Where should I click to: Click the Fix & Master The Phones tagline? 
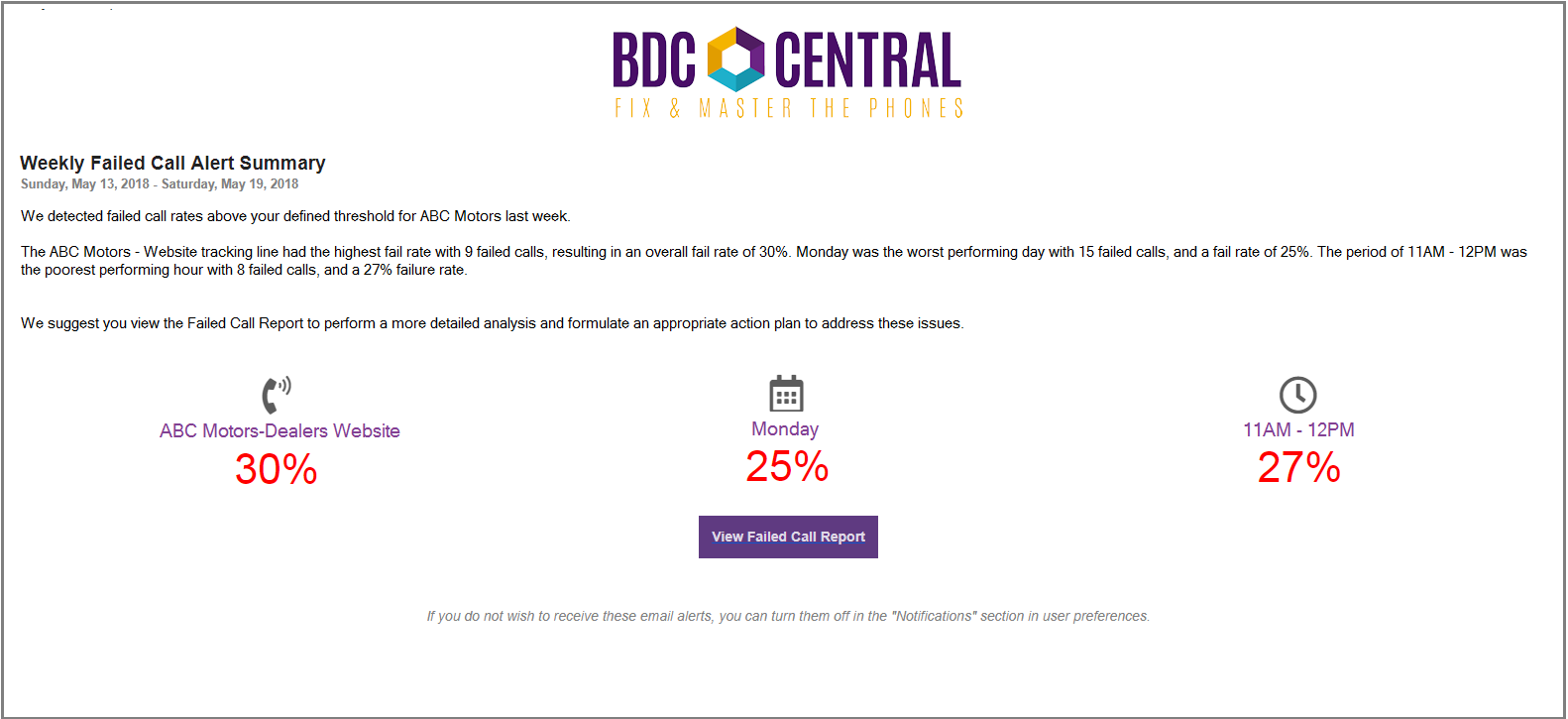[789, 108]
